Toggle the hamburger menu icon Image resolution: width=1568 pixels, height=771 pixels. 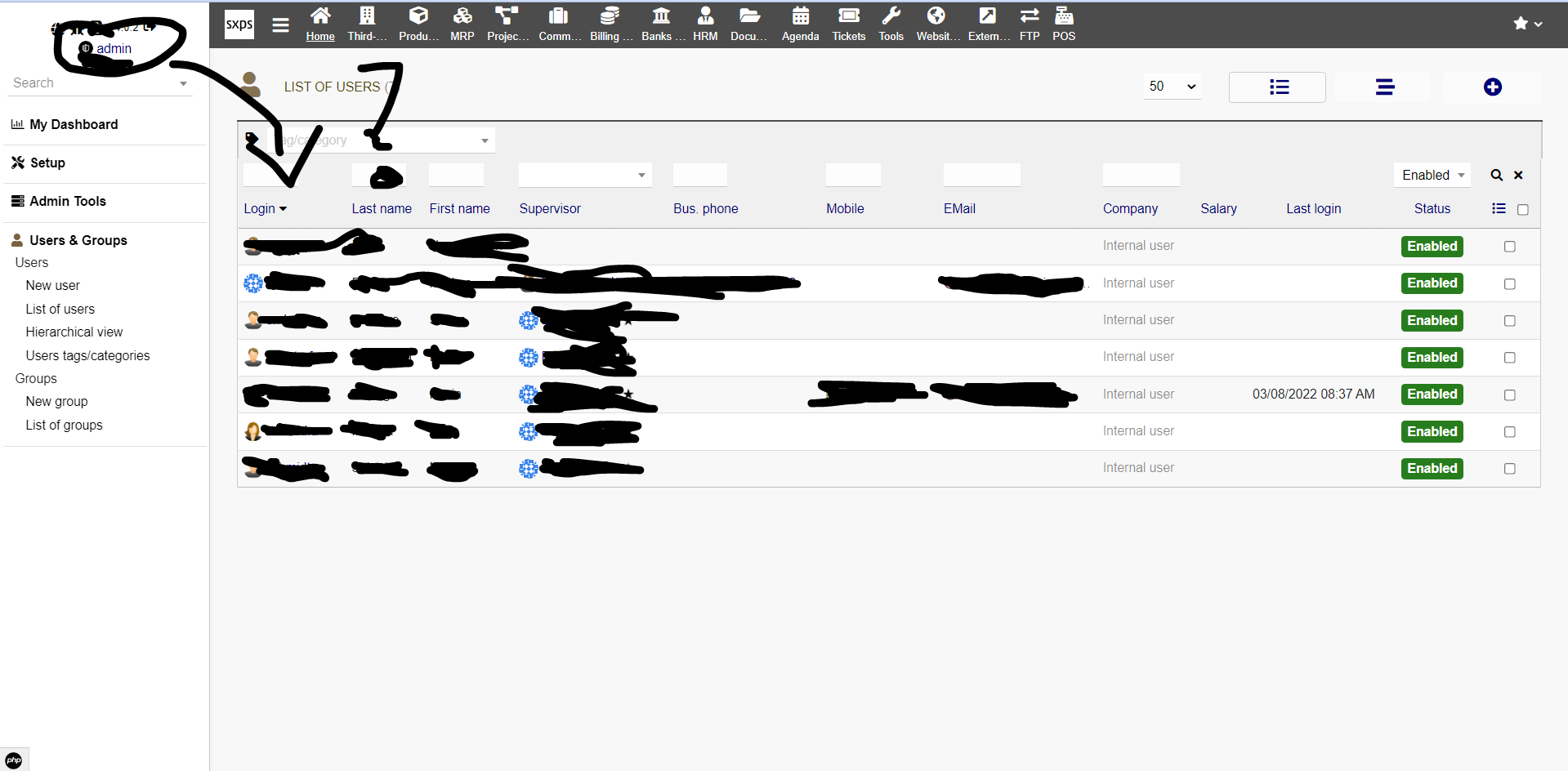click(280, 25)
